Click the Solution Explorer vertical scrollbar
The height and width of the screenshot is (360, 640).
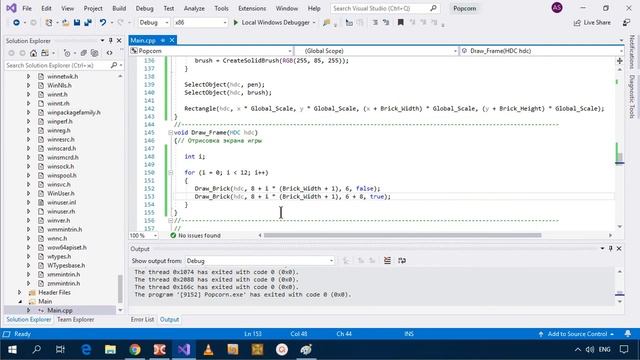tap(120, 289)
